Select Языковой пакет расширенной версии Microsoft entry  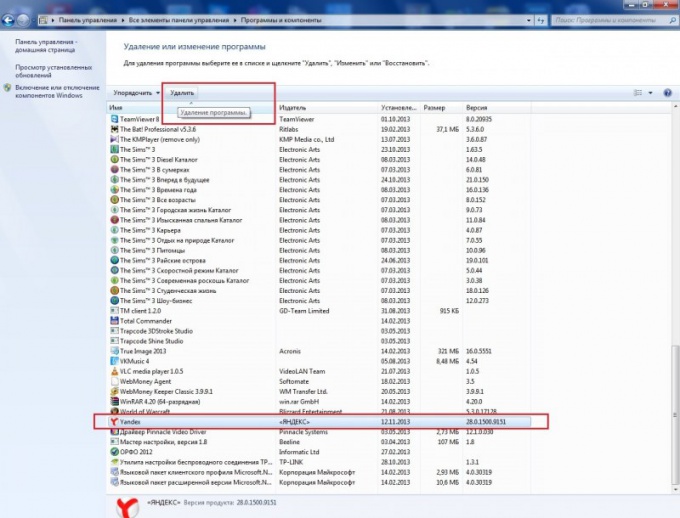tap(319, 482)
